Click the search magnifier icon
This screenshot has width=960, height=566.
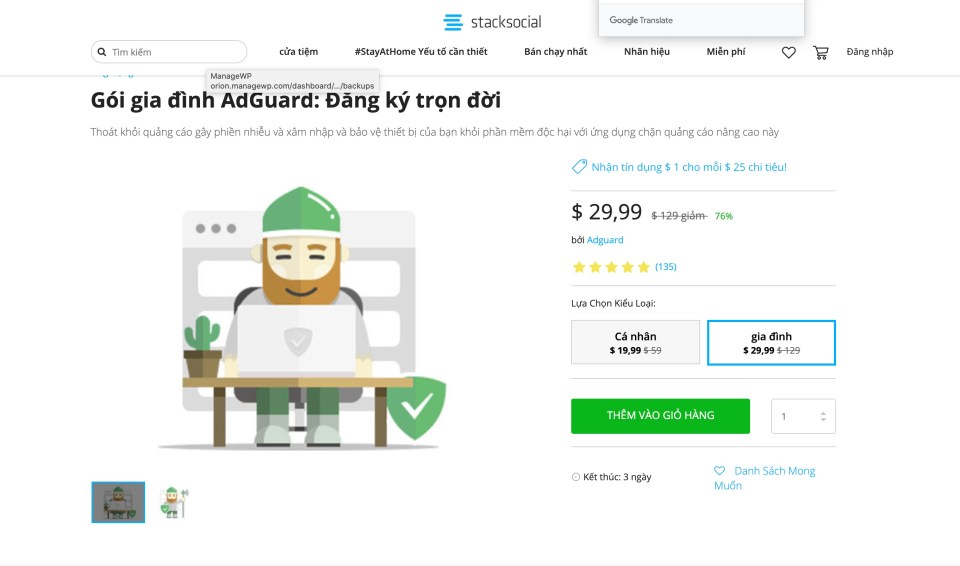pyautogui.click(x=102, y=52)
